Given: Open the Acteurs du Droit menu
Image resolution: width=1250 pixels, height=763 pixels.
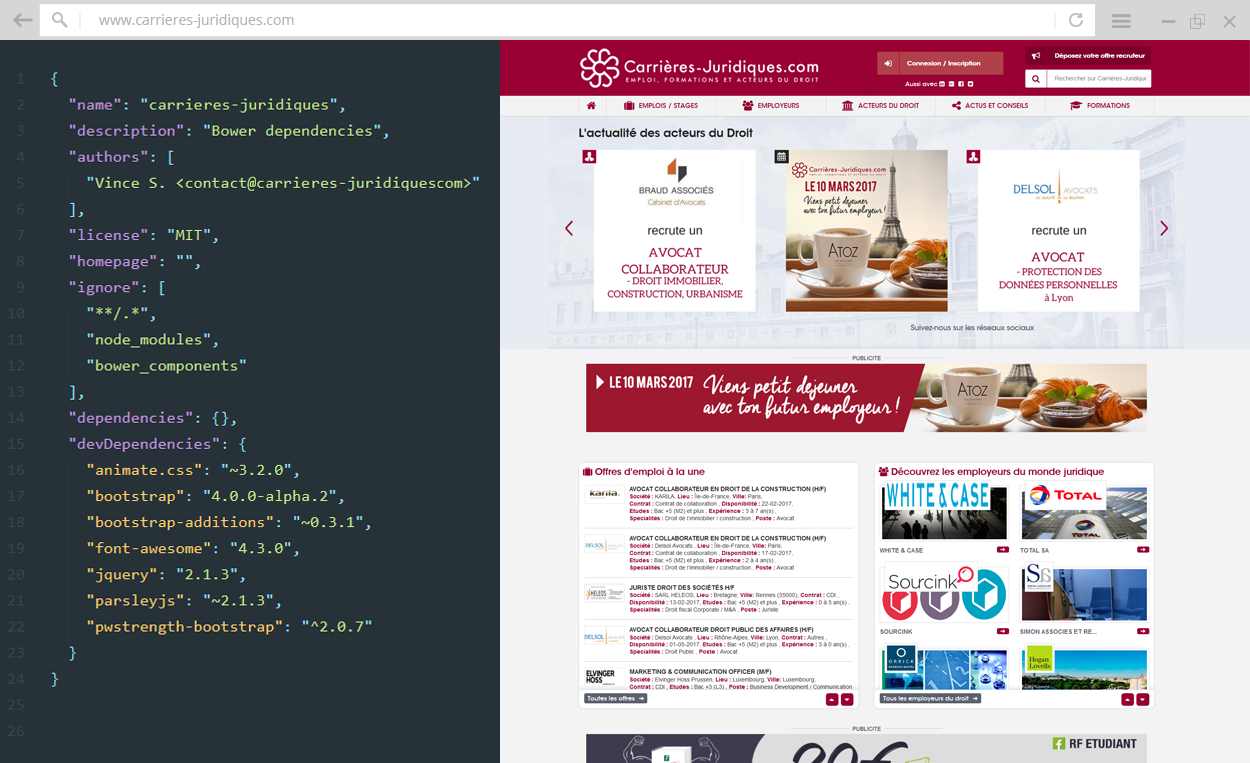Looking at the screenshot, I should pos(880,105).
